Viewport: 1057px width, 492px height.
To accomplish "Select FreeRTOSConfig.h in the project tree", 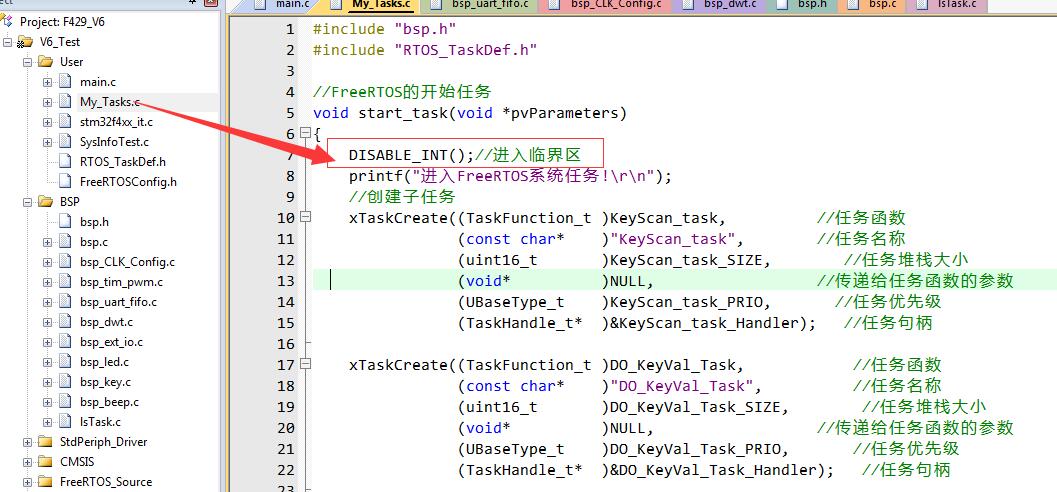I will point(128,182).
